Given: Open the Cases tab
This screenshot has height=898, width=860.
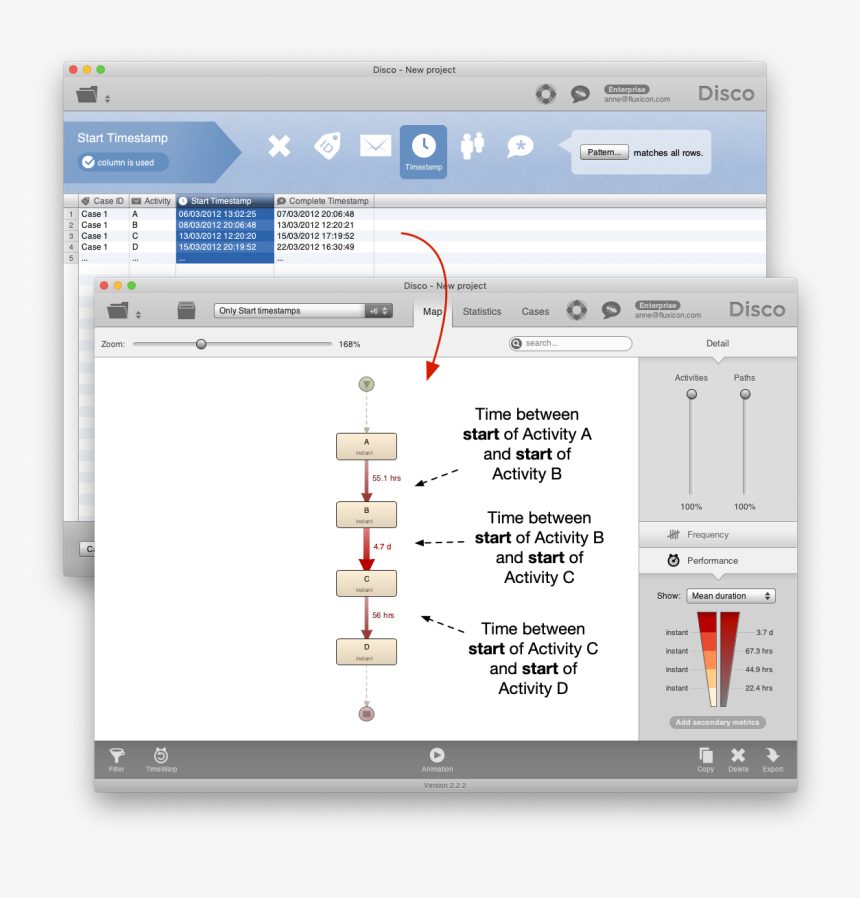Looking at the screenshot, I should tap(535, 312).
